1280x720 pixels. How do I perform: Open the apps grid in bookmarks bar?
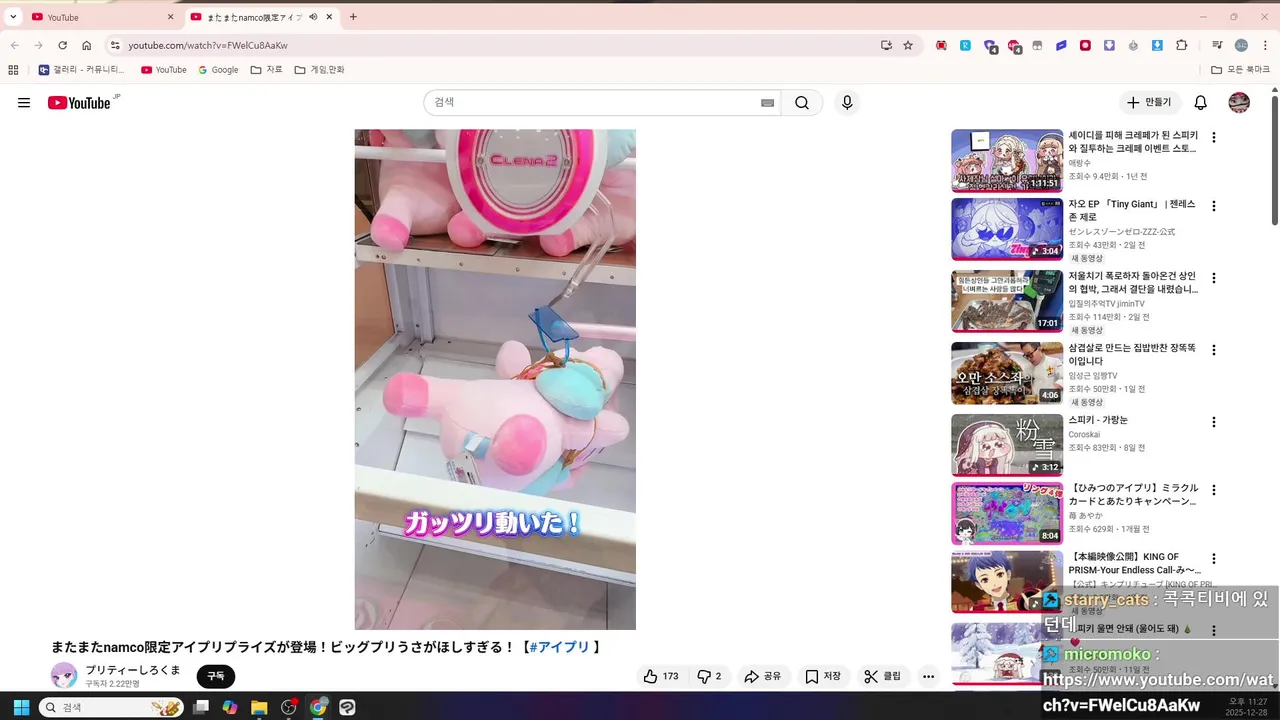[13, 70]
